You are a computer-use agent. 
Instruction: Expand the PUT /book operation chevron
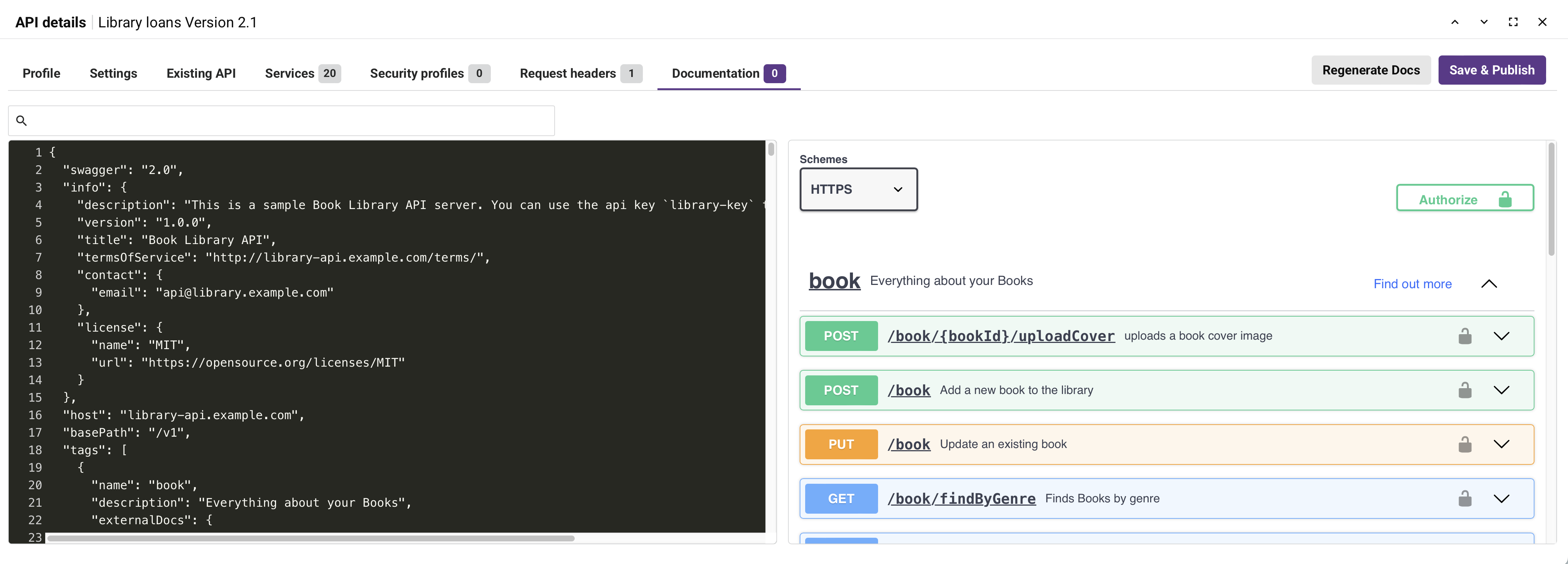(1502, 444)
